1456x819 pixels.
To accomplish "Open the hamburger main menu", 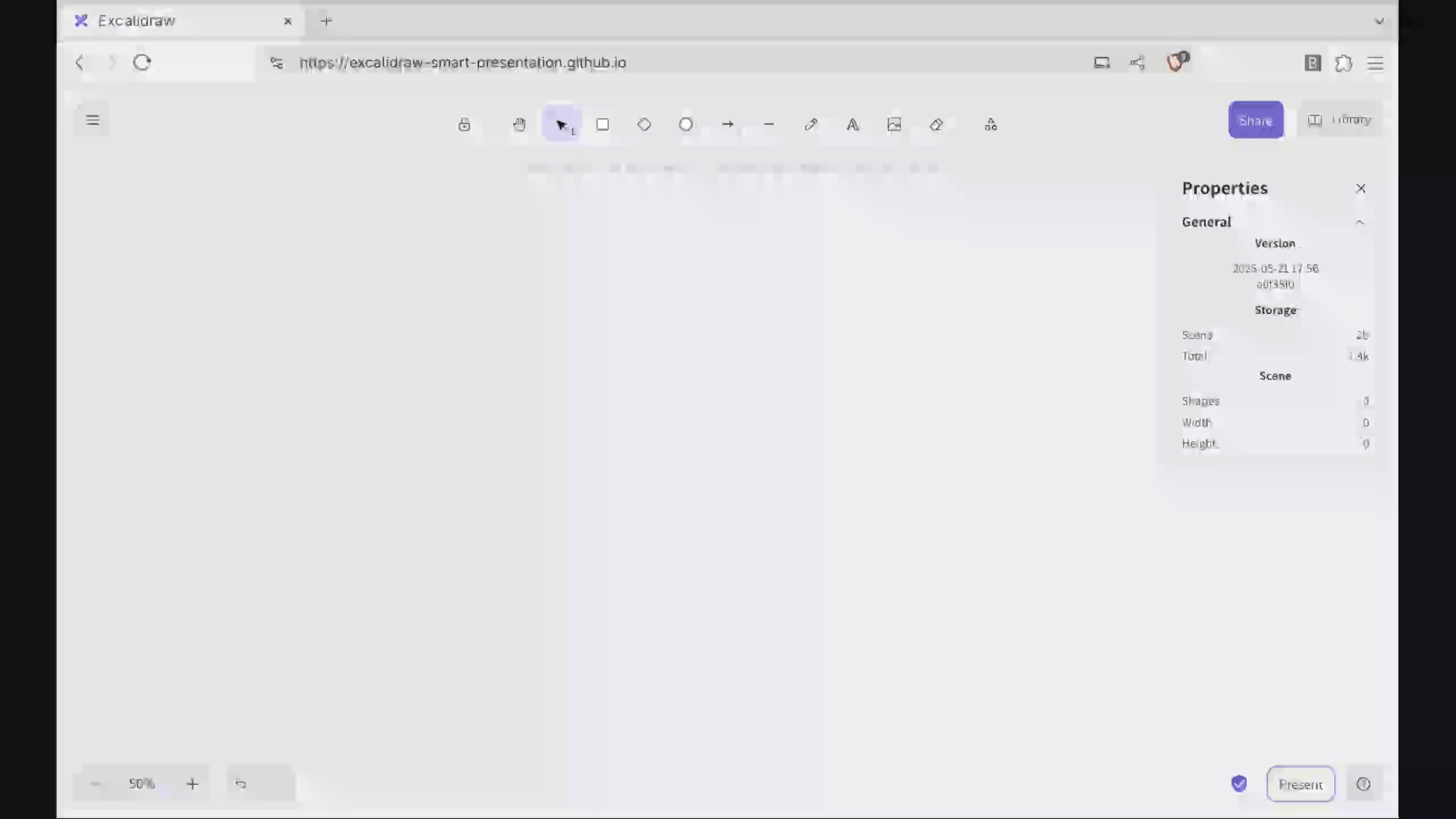I will (93, 120).
